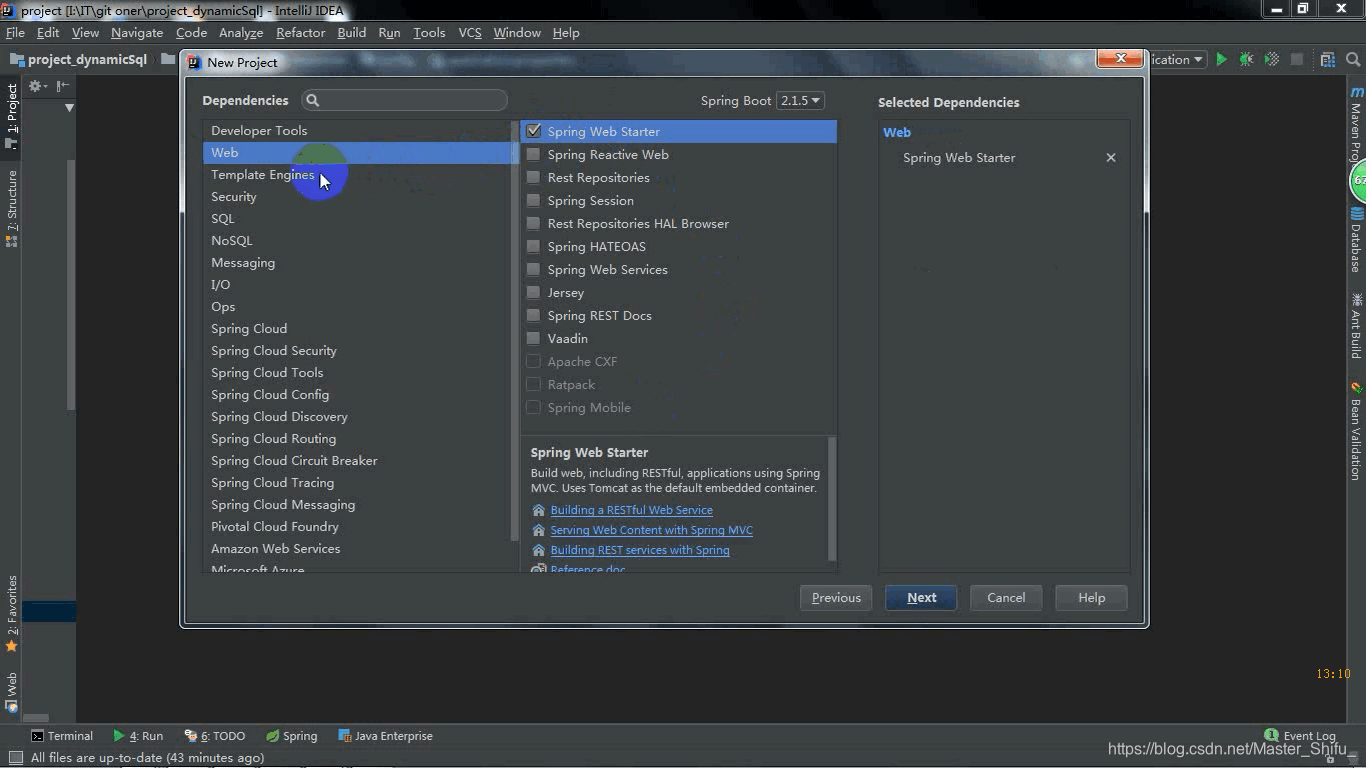The height and width of the screenshot is (768, 1366).
Task: Enable Spring Session dependency
Action: 534,200
